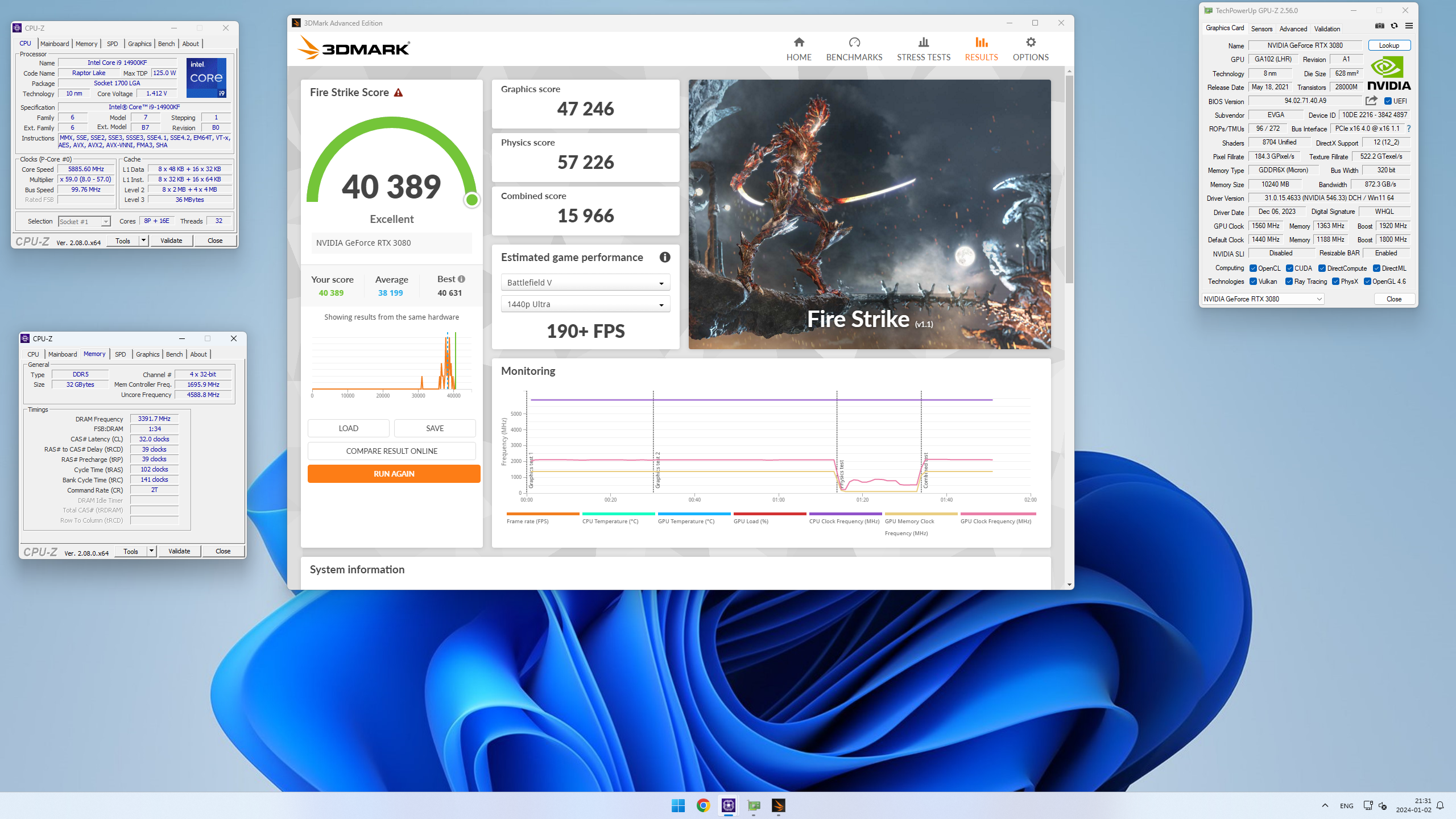Click the 3DMark logo
Image resolution: width=1456 pixels, height=819 pixels.
point(353,48)
